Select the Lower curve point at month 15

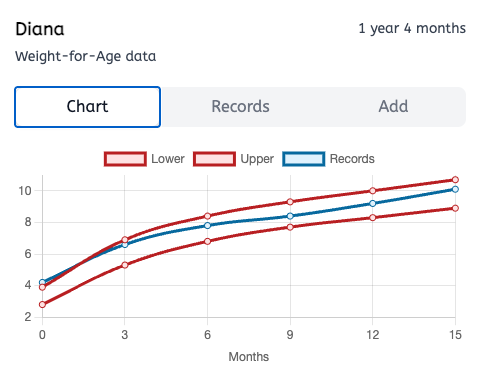(x=455, y=208)
